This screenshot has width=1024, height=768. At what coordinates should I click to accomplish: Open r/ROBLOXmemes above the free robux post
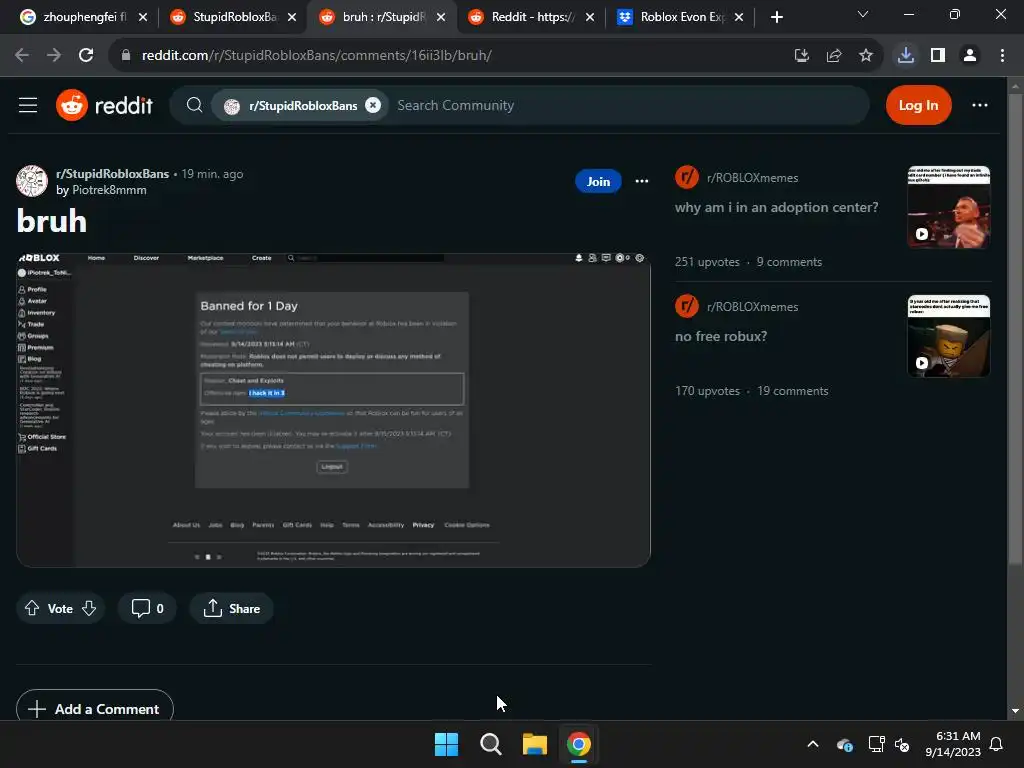click(x=752, y=307)
